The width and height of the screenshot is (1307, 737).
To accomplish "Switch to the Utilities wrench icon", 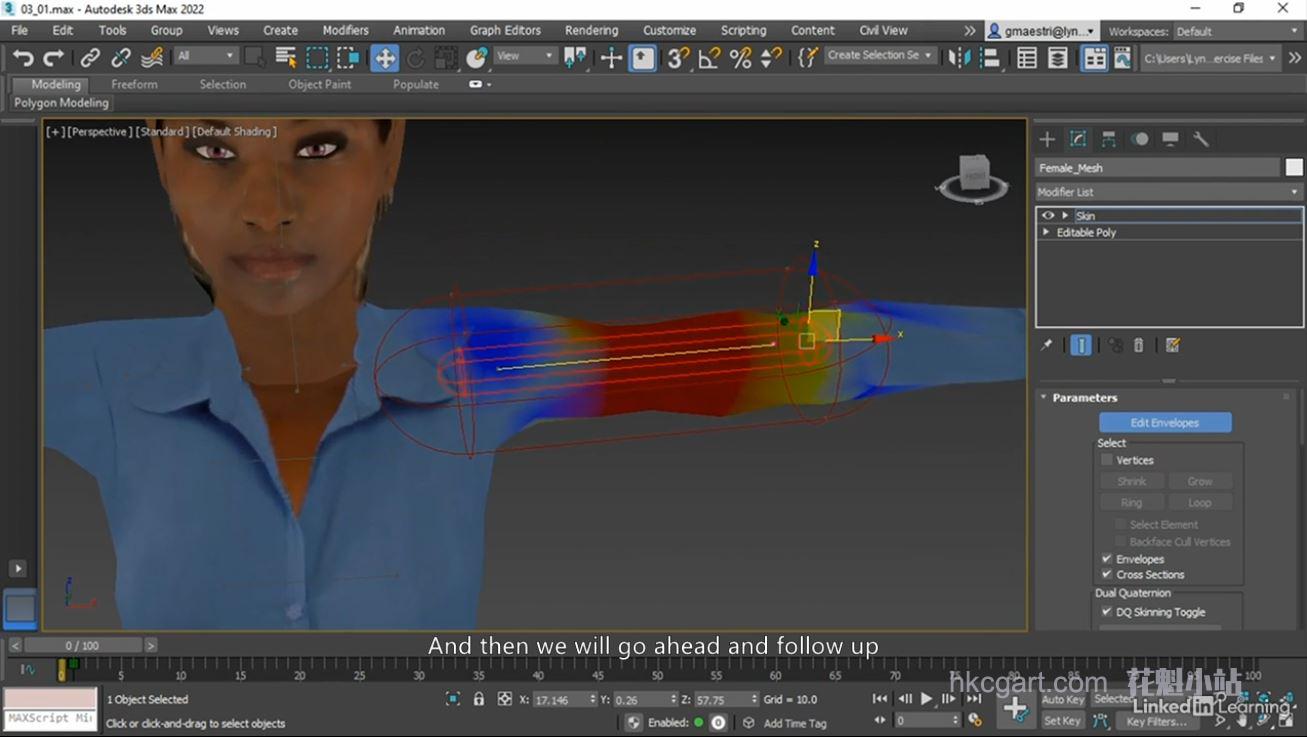I will [x=1201, y=139].
